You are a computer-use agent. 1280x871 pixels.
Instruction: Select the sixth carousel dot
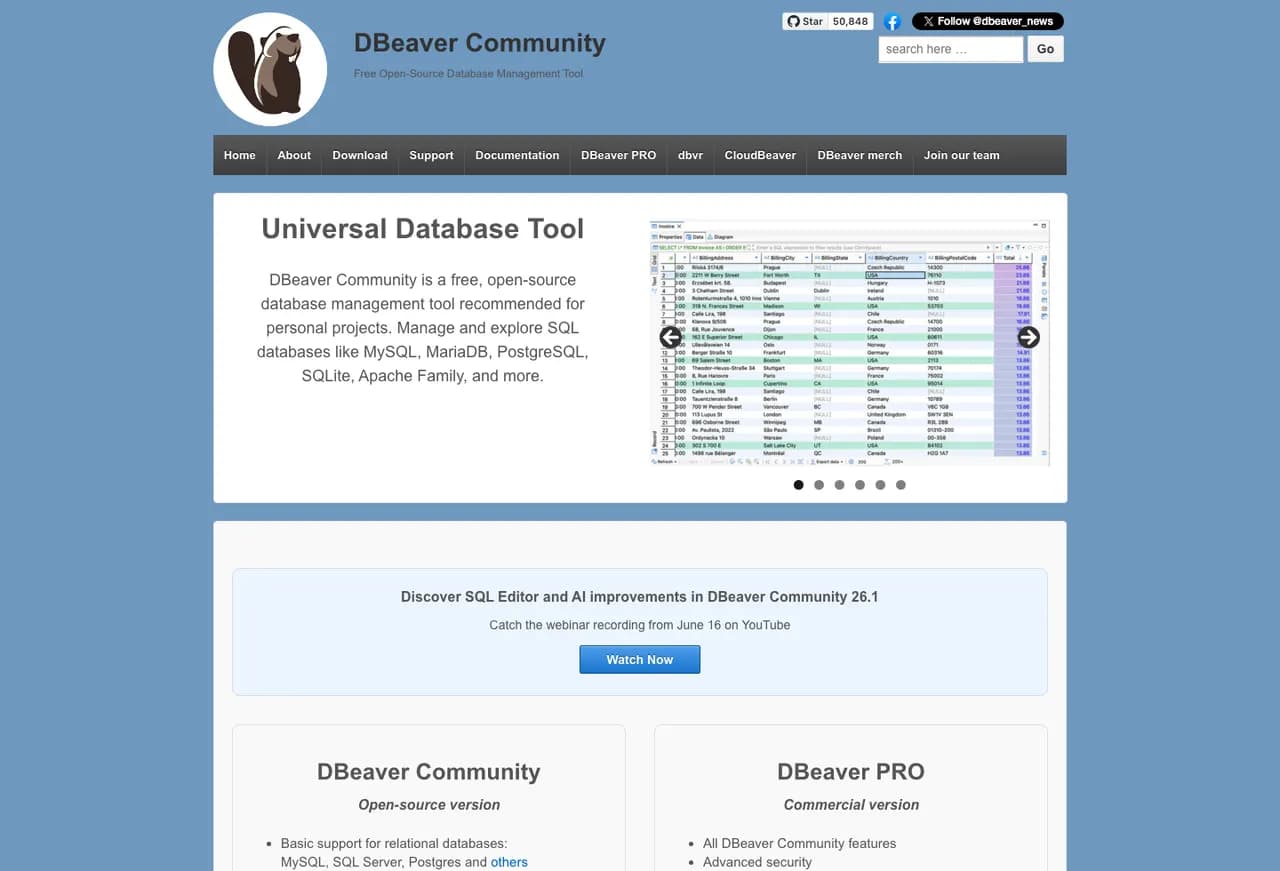point(901,485)
